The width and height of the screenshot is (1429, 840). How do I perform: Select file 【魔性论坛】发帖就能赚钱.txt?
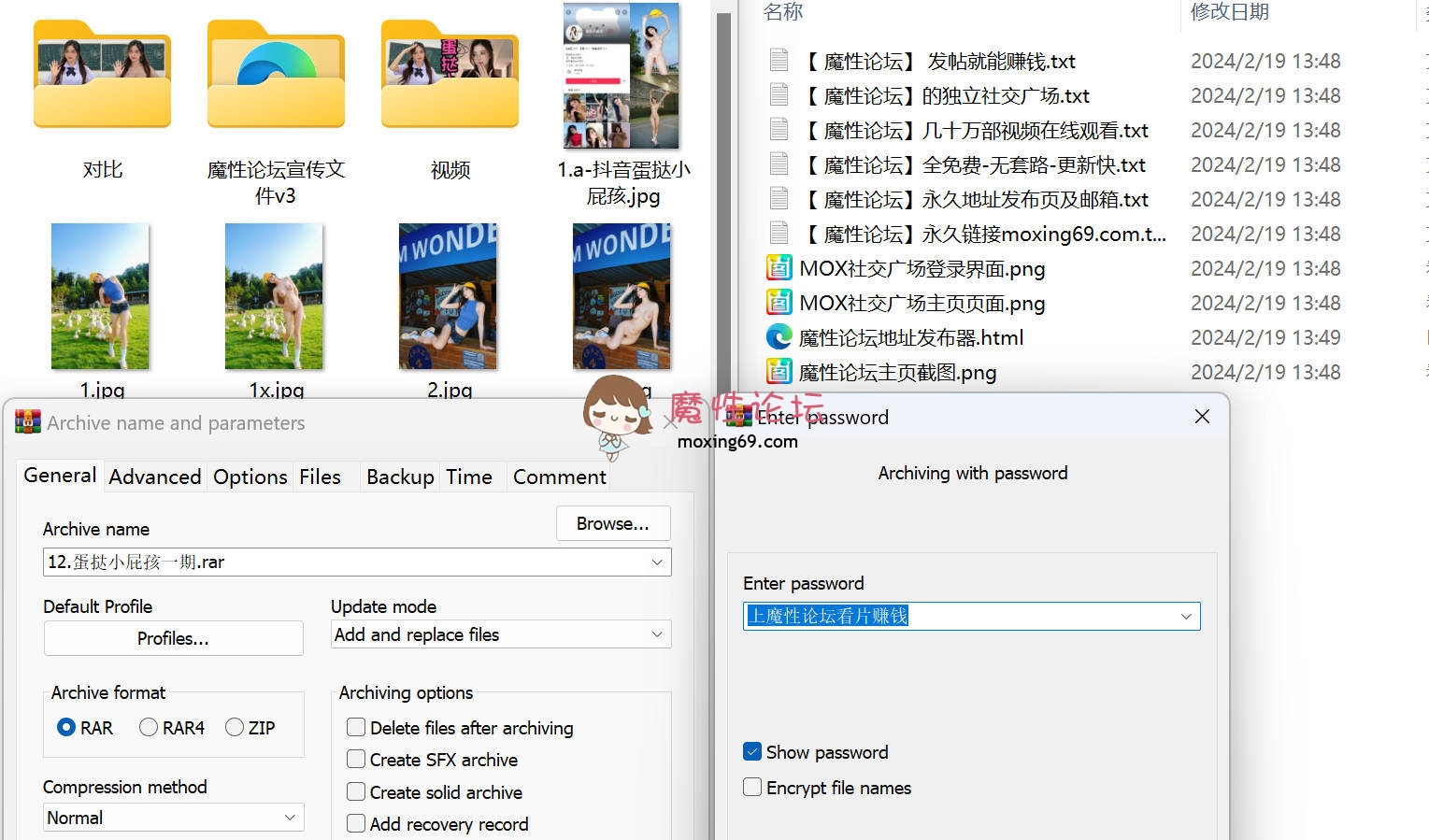click(939, 61)
